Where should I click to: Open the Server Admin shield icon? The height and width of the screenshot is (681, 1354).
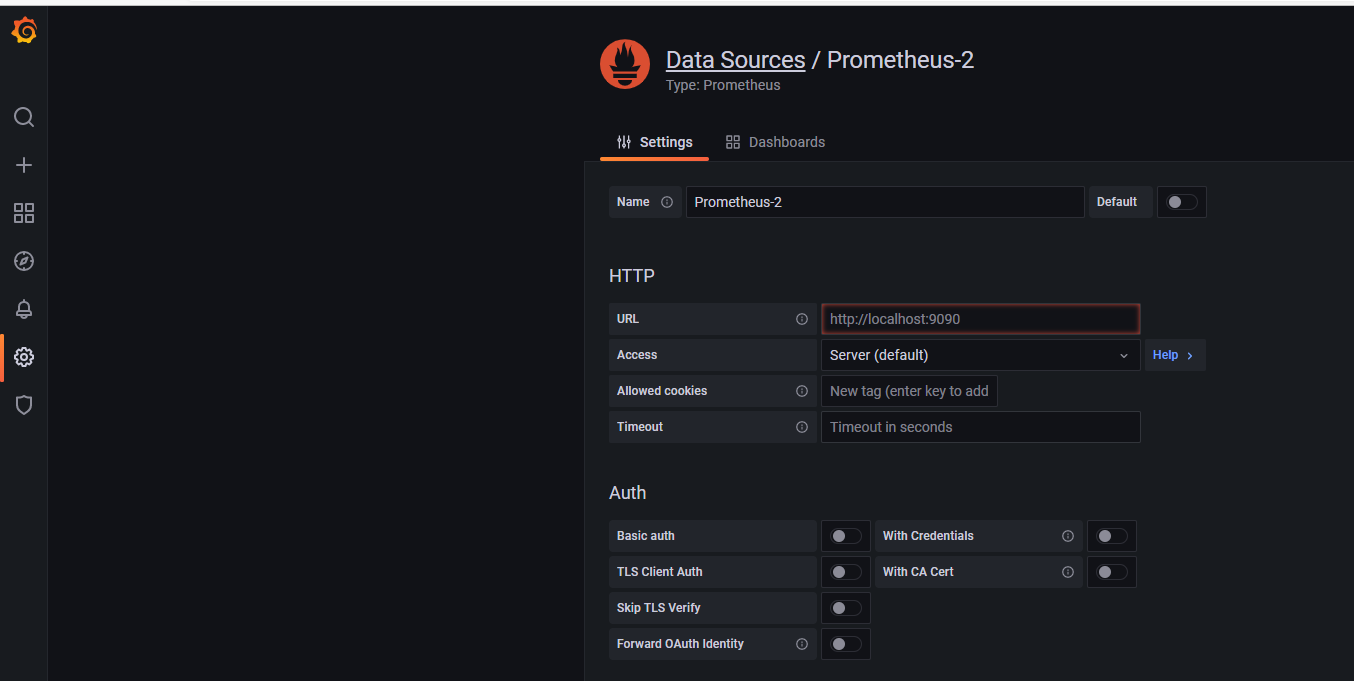24,405
